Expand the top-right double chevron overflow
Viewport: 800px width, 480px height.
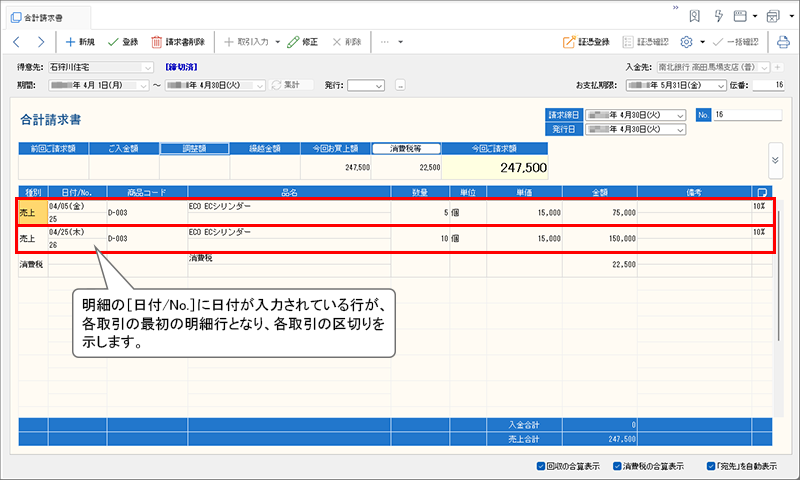pyautogui.click(x=676, y=8)
